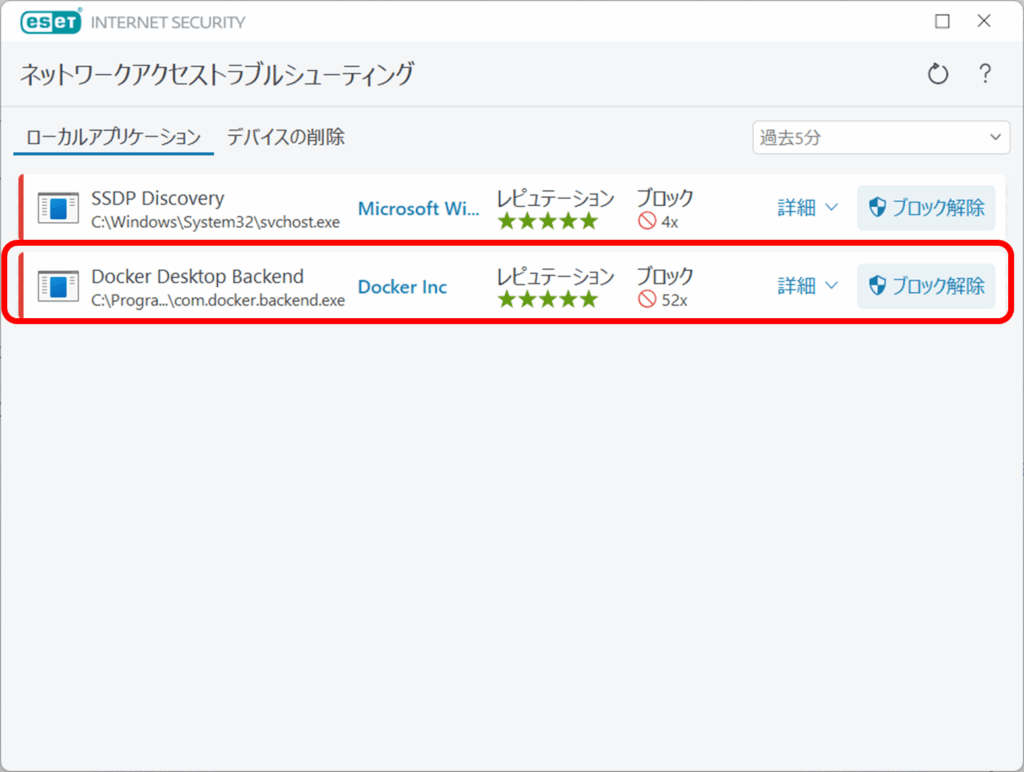Screen dimensions: 1024x772
Task: Click ブロック解除 for SSDP Discovery
Action: 926,208
